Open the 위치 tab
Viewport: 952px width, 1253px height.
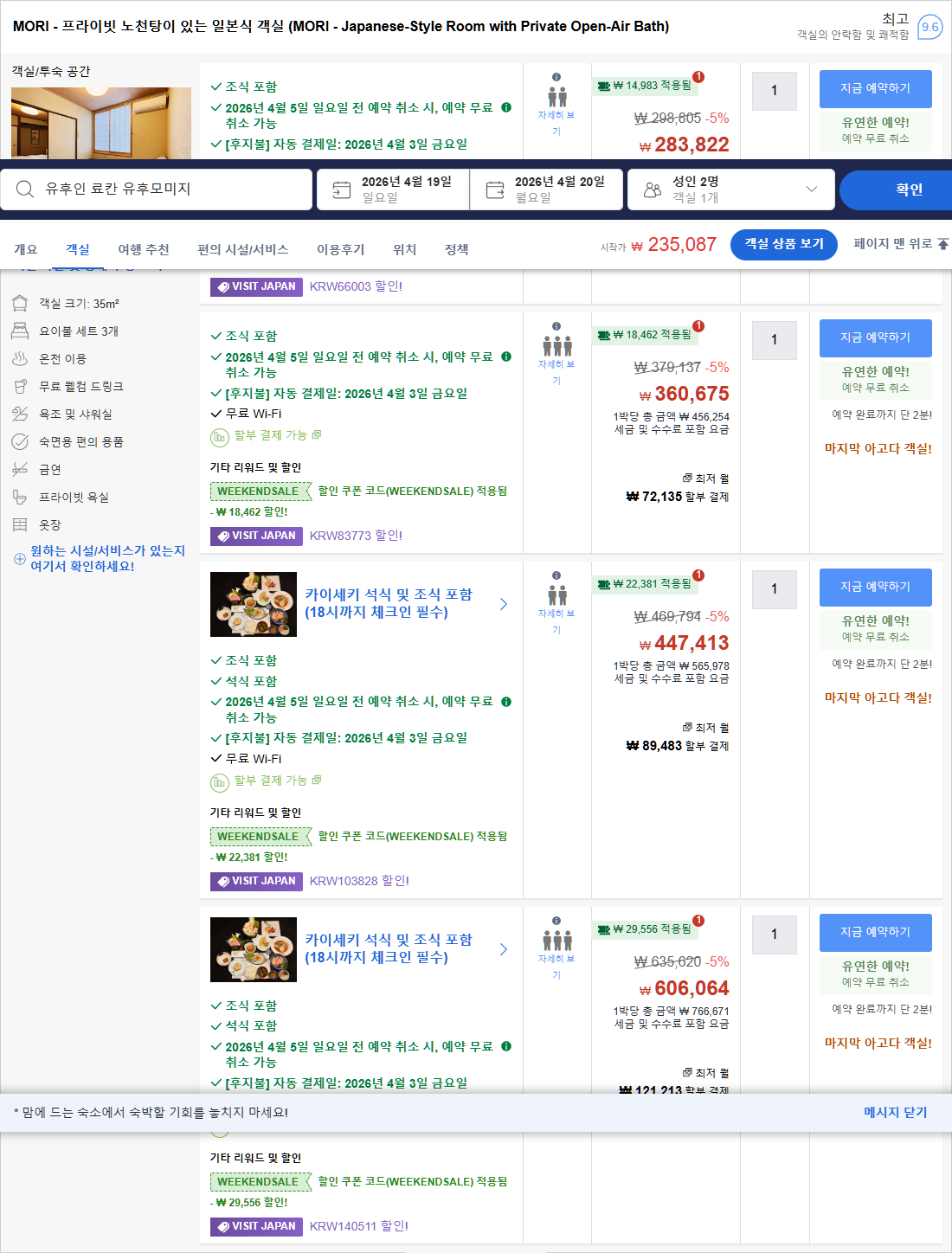click(405, 249)
